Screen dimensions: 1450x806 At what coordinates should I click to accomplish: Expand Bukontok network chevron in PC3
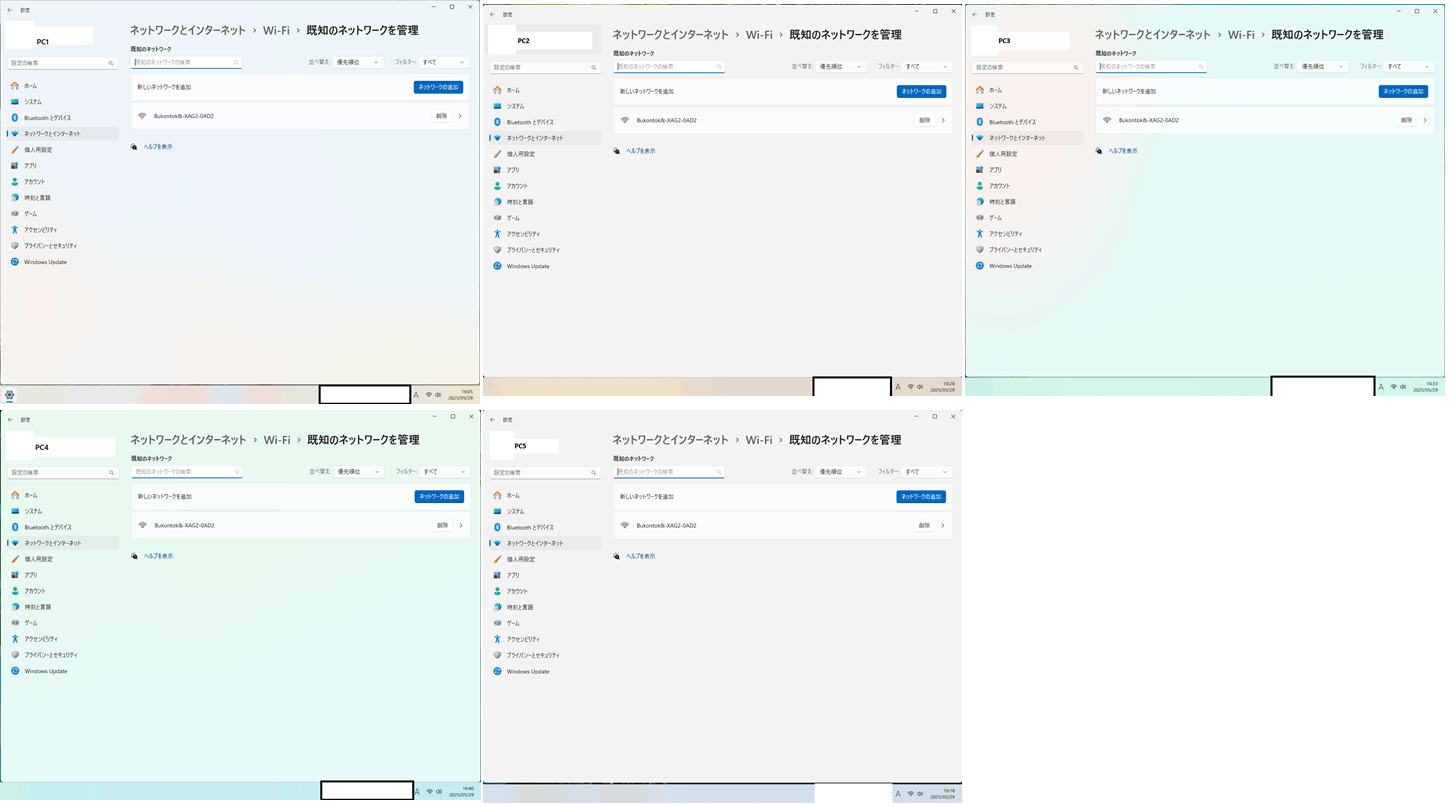[1425, 120]
